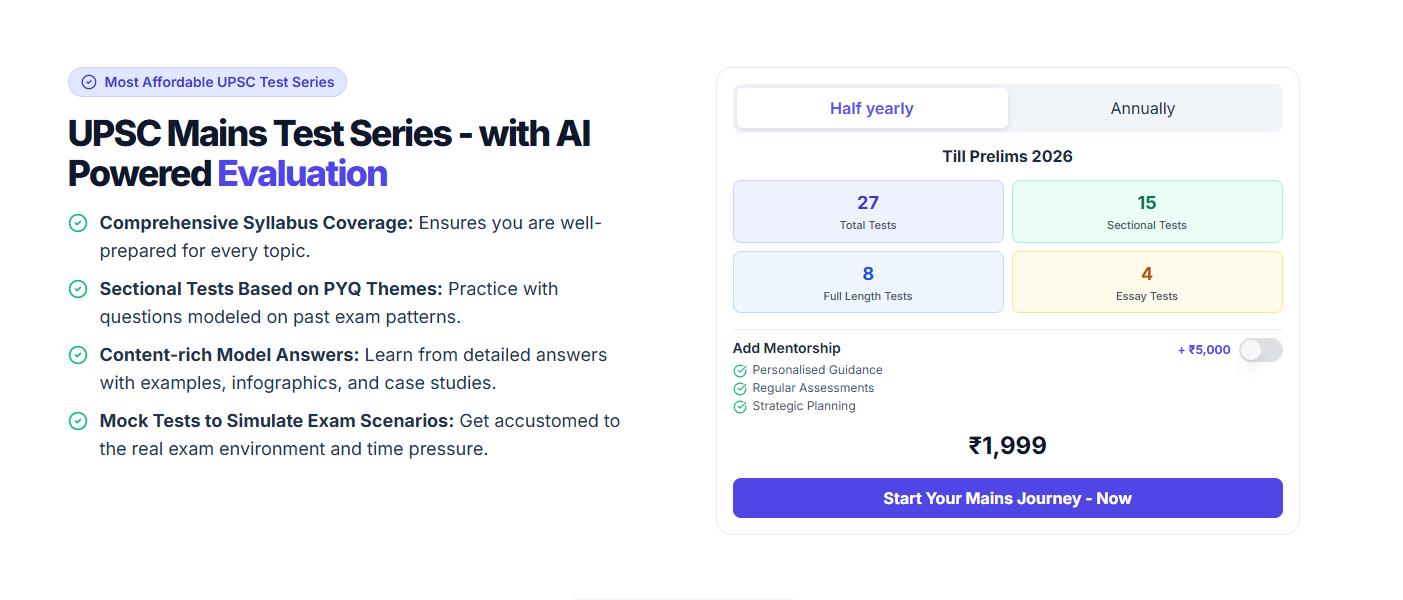Click checkmark icon in Most Affordable badge
Viewport: 1403px width, 600px height.
(89, 82)
